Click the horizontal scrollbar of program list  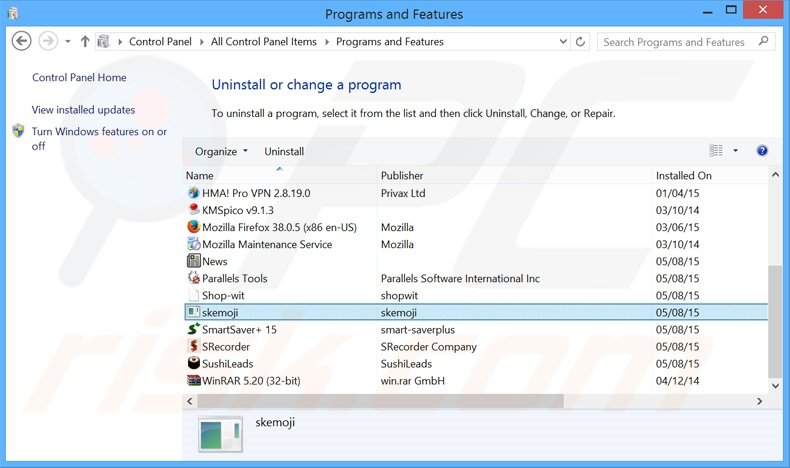click(380, 401)
